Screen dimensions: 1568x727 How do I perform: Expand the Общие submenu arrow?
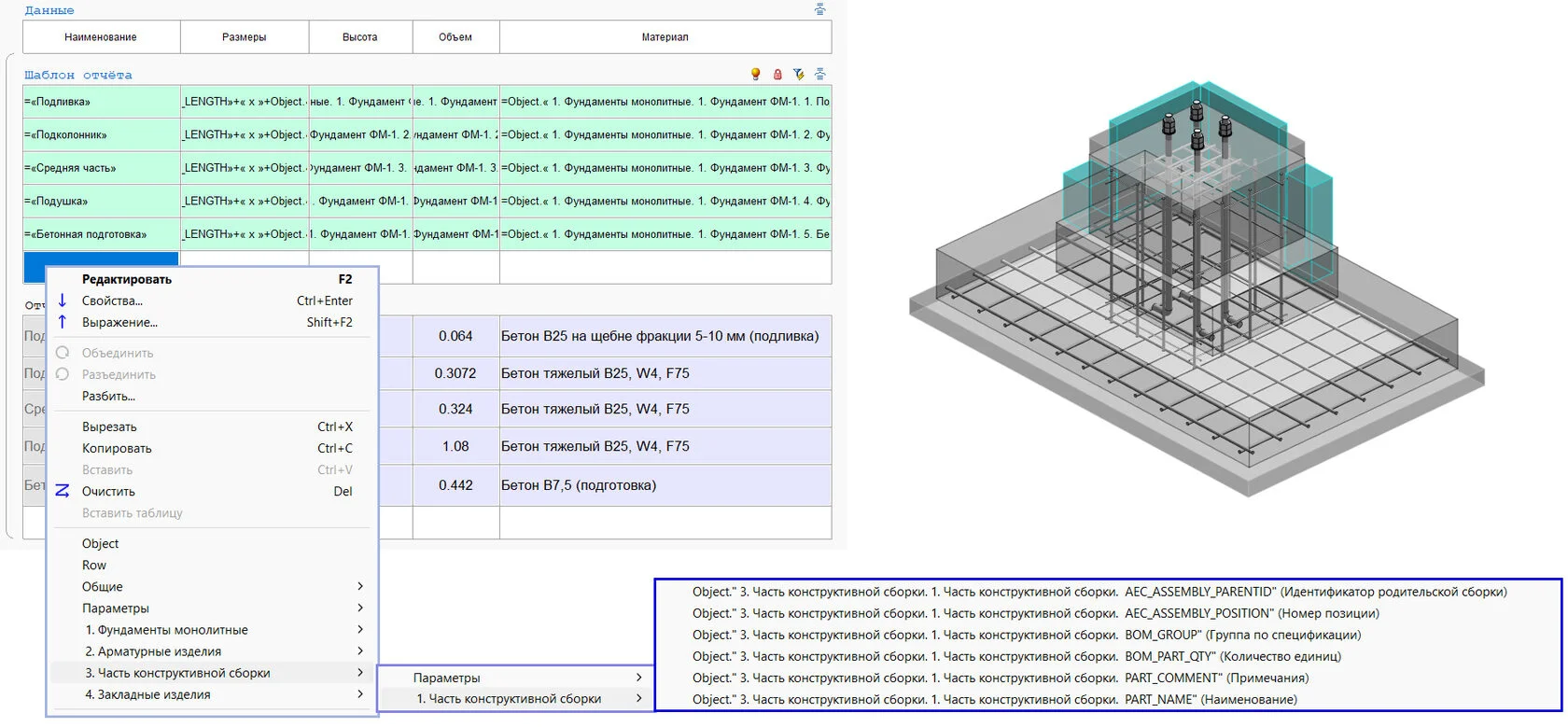coord(360,586)
